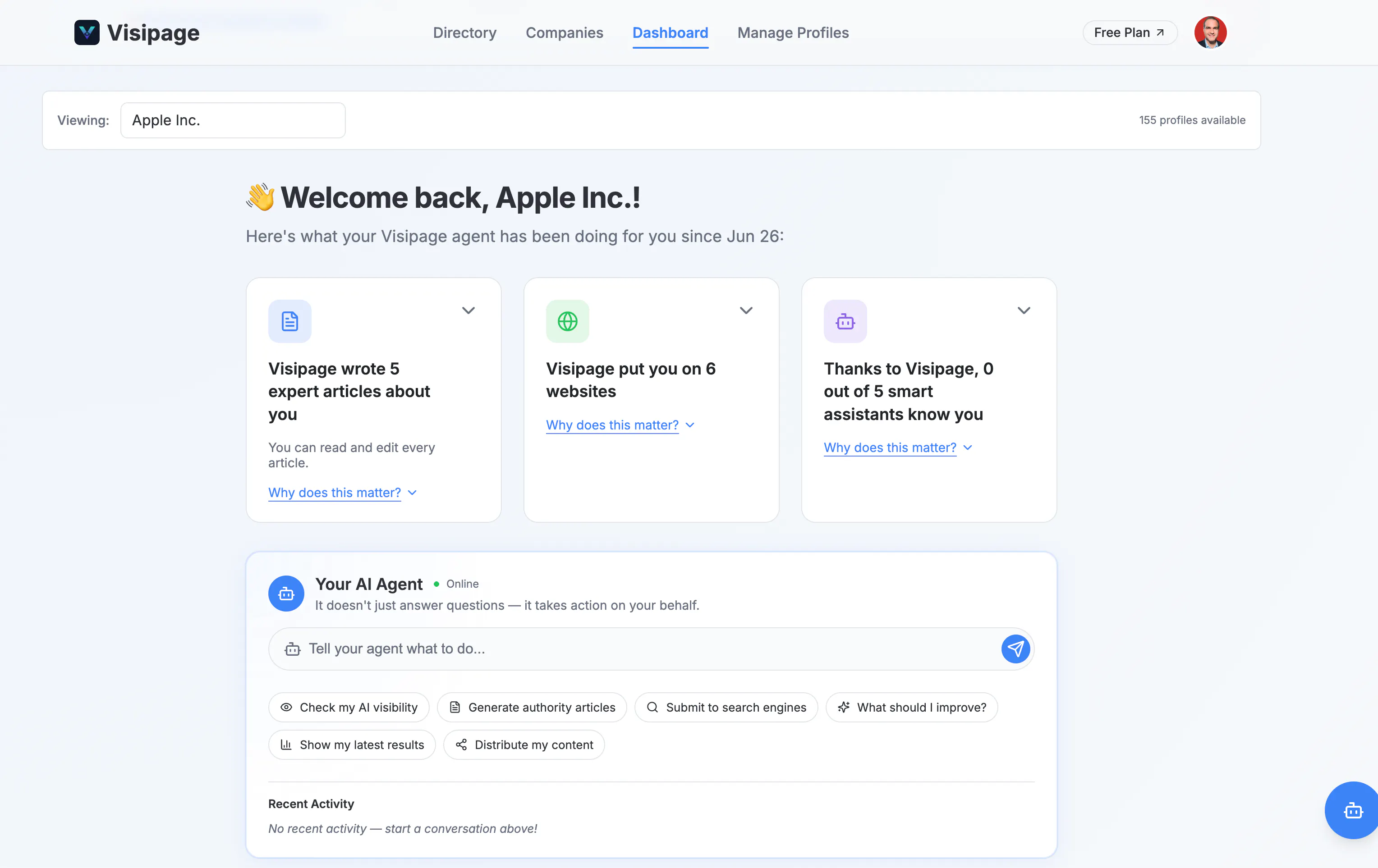The height and width of the screenshot is (868, 1378).
Task: Click 'Generate authority articles' suggestion
Action: pos(532,707)
